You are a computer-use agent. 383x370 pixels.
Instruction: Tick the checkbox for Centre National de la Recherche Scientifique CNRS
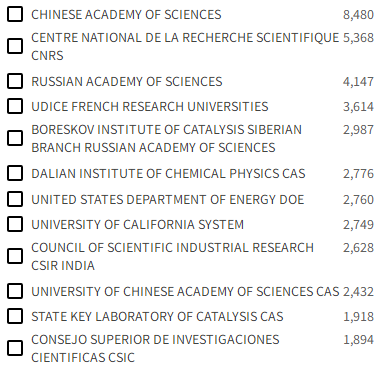(15, 46)
